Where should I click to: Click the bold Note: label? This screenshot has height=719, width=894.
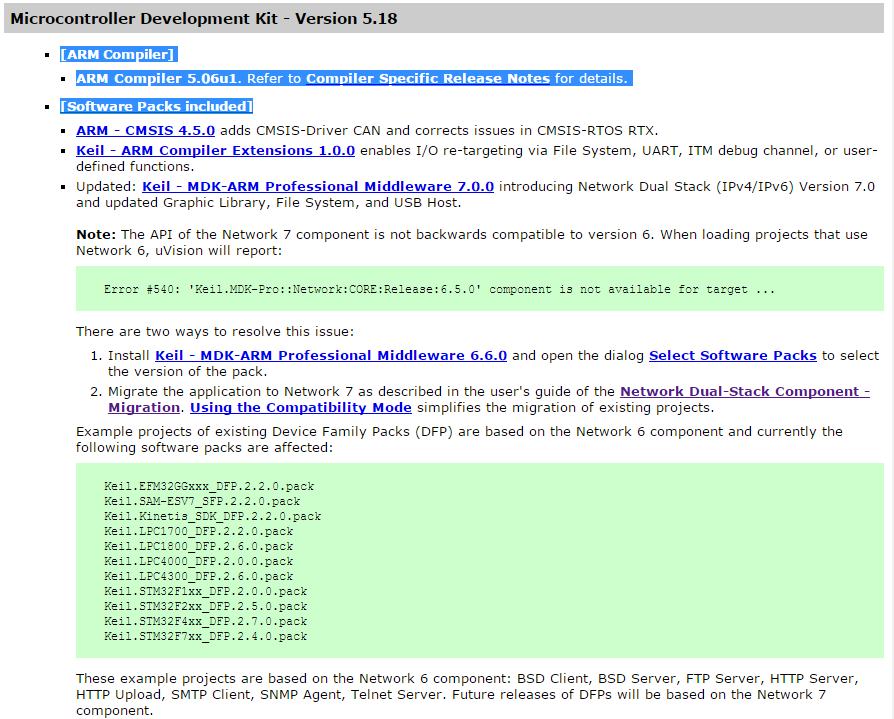(x=96, y=234)
